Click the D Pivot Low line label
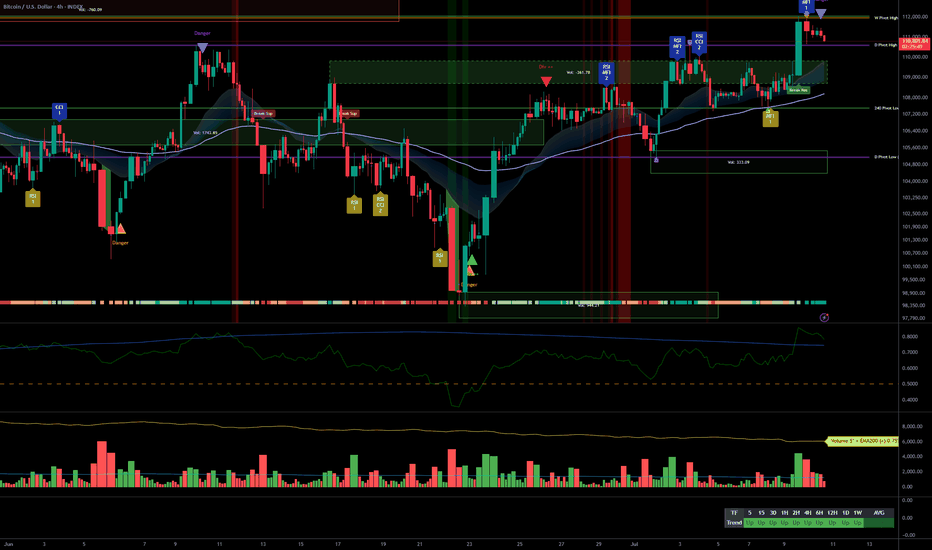This screenshot has height=550, width=932. tap(886, 157)
